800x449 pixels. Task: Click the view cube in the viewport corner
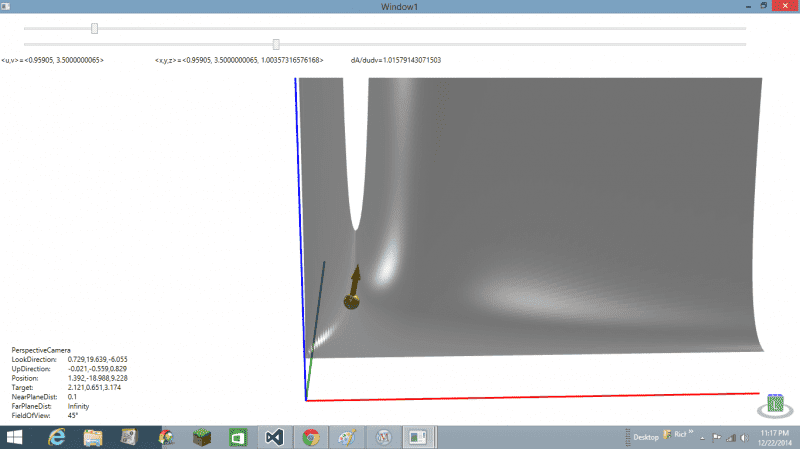tap(775, 404)
